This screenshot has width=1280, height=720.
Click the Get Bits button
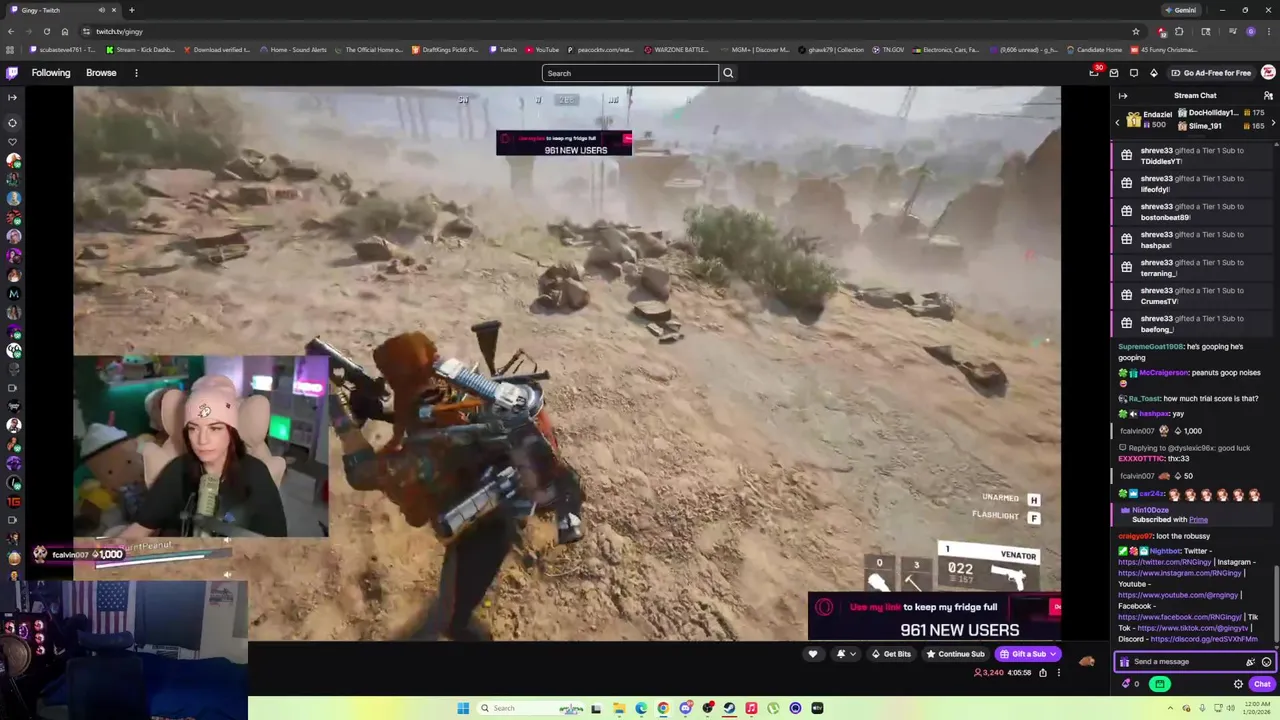tap(891, 654)
